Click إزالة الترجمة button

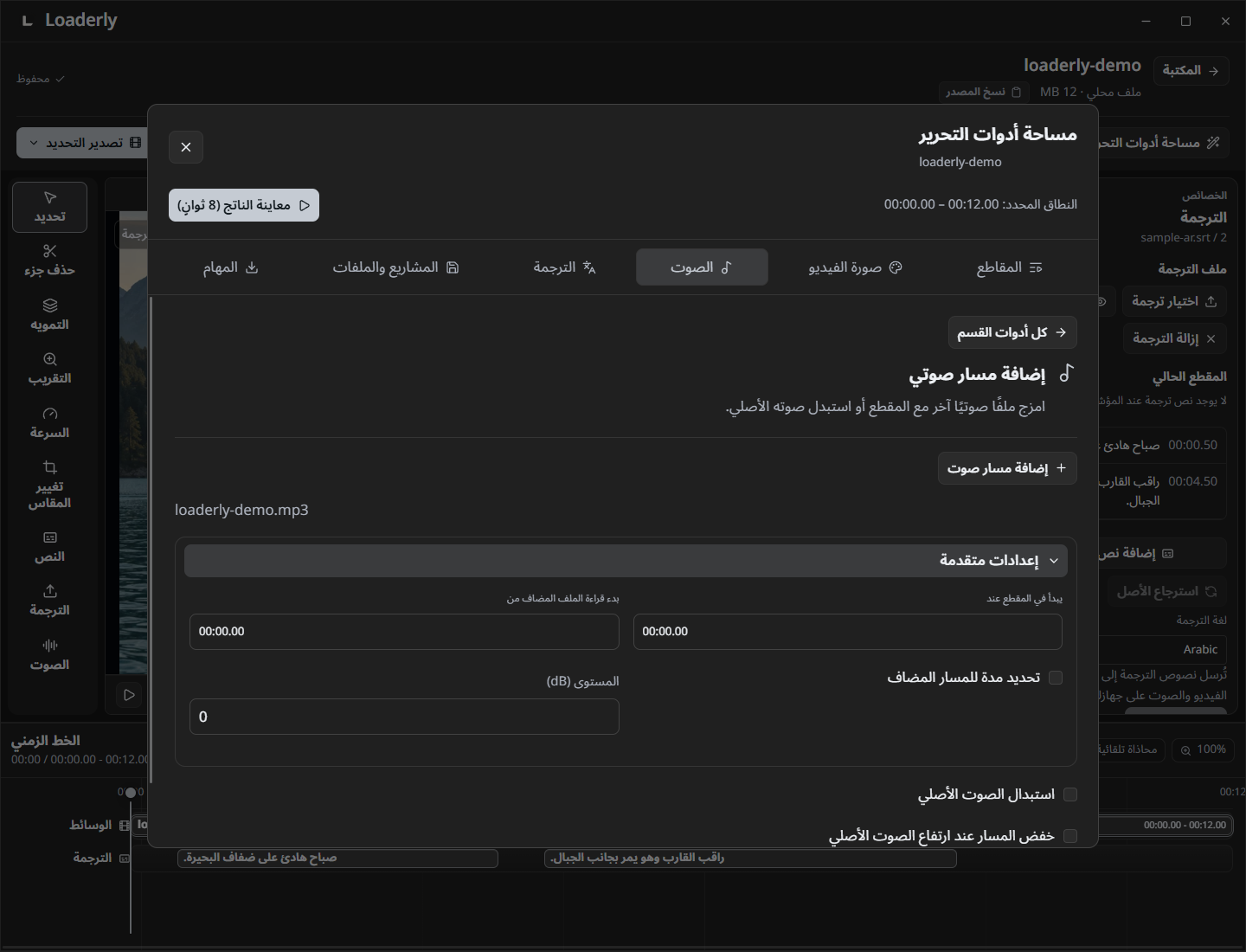pyautogui.click(x=1174, y=338)
